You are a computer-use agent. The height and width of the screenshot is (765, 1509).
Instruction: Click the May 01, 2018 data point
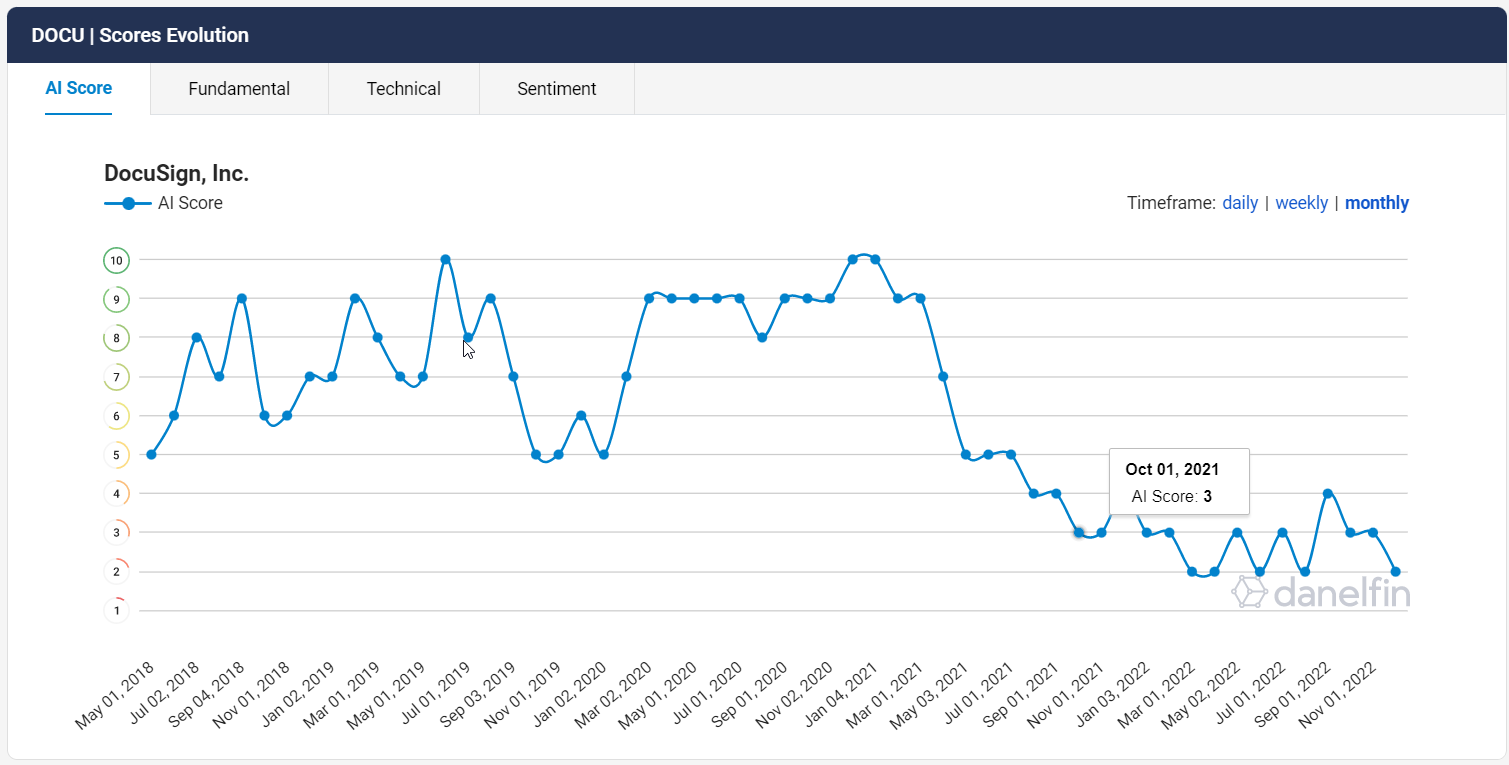pyautogui.click(x=151, y=454)
